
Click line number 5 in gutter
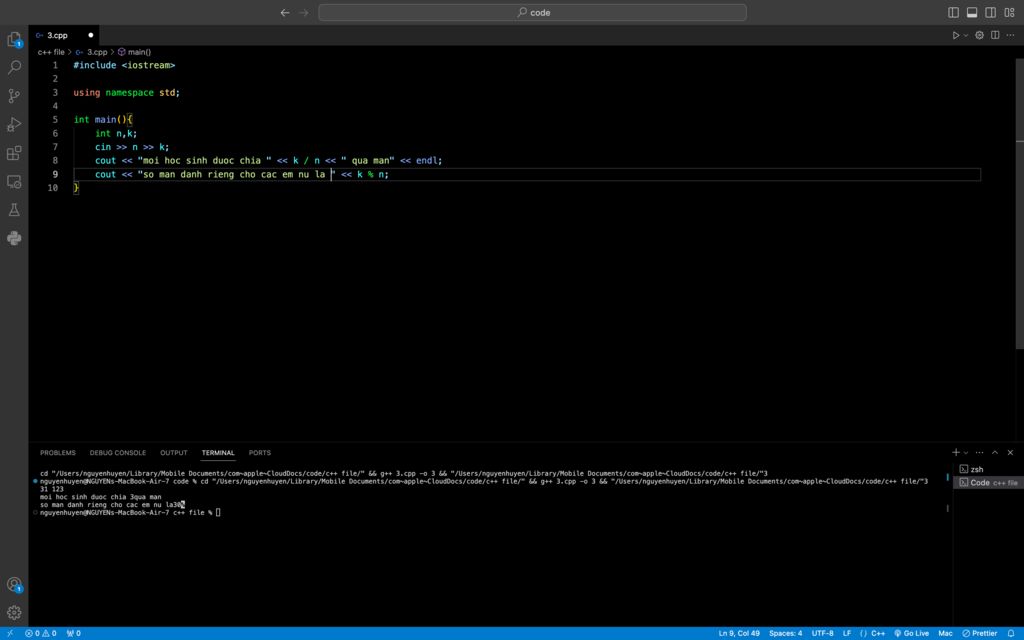[x=55, y=120]
